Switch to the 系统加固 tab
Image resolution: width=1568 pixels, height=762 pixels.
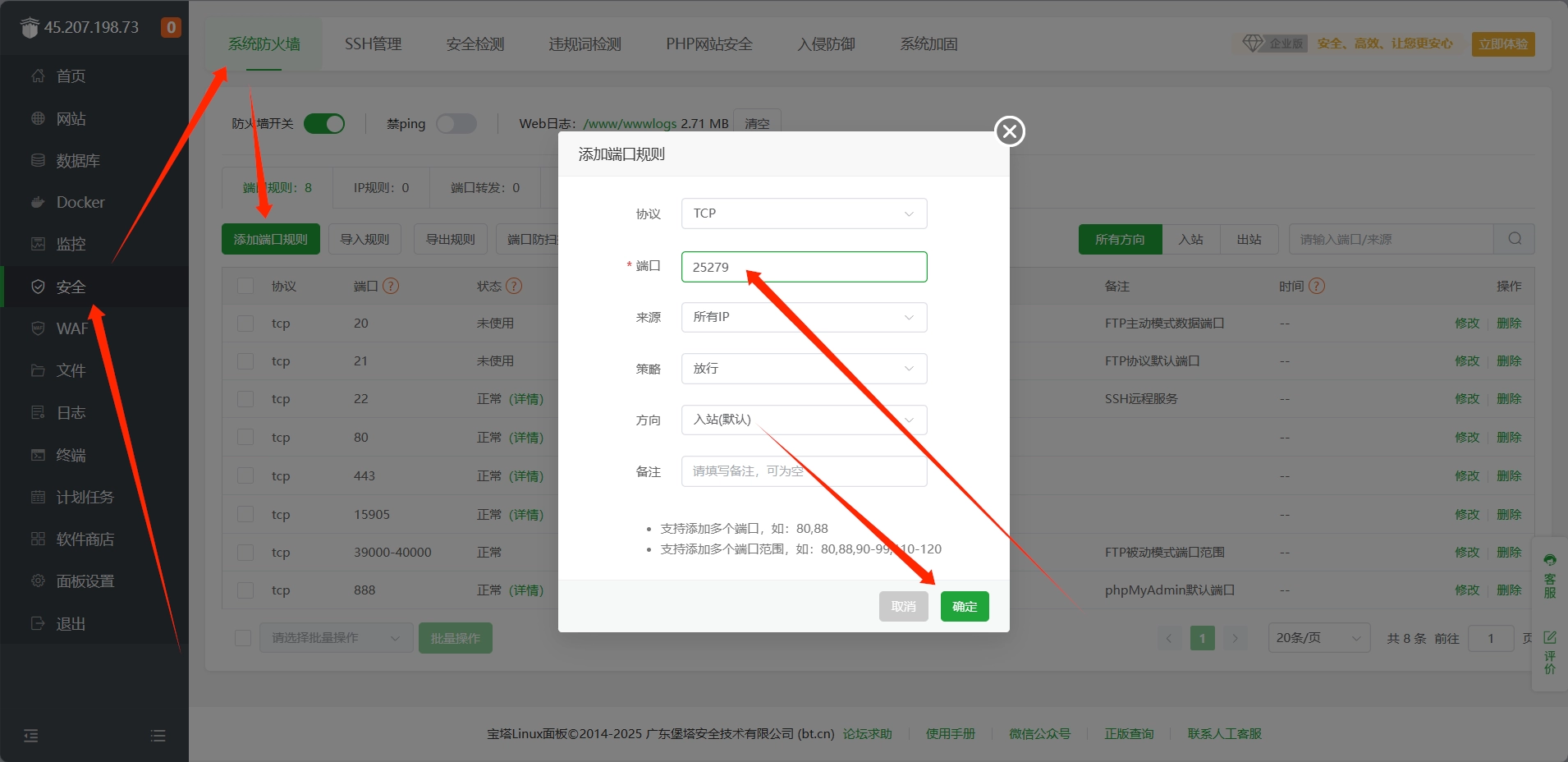929,44
